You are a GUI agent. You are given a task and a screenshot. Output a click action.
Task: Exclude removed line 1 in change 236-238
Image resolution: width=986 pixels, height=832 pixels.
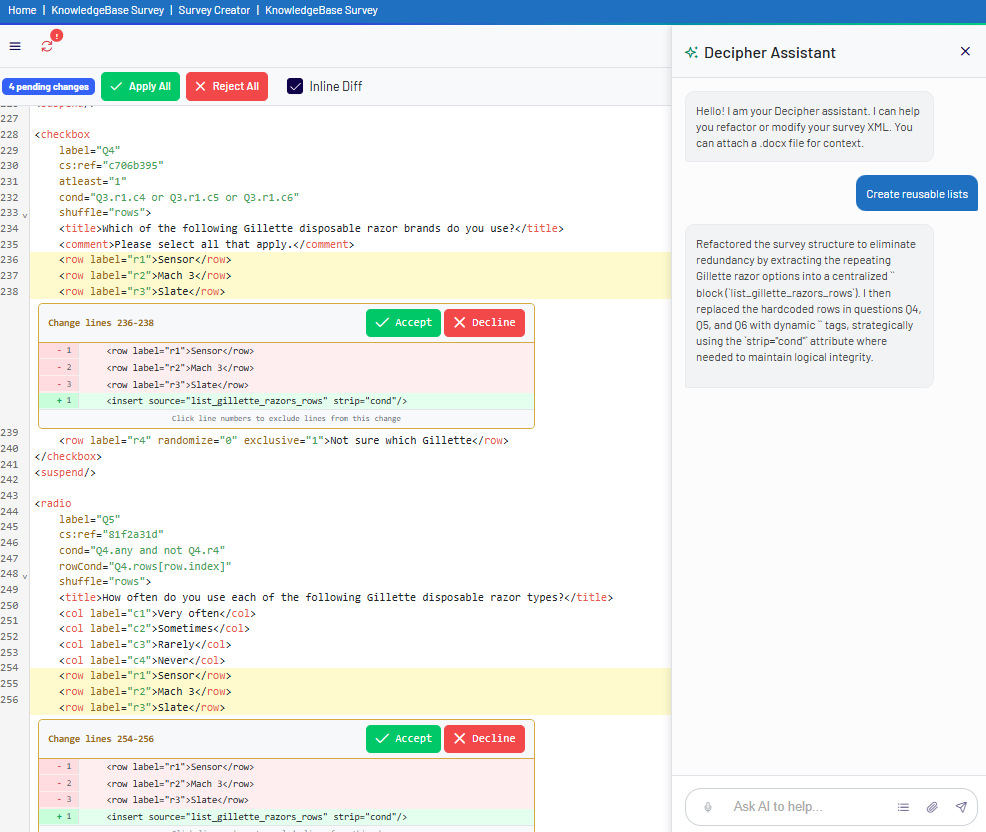(x=64, y=351)
